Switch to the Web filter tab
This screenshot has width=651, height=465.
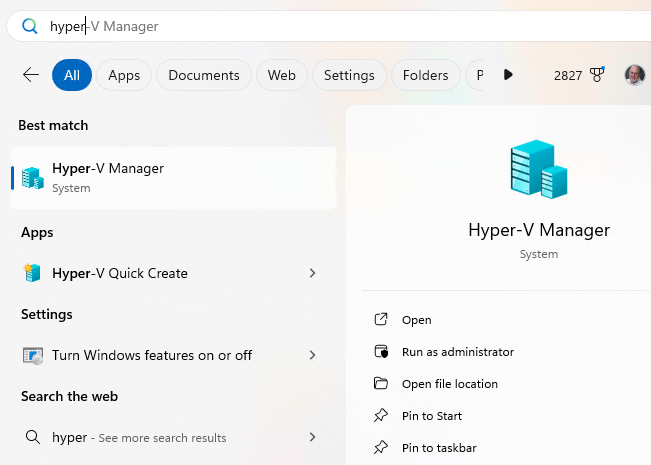click(x=282, y=75)
